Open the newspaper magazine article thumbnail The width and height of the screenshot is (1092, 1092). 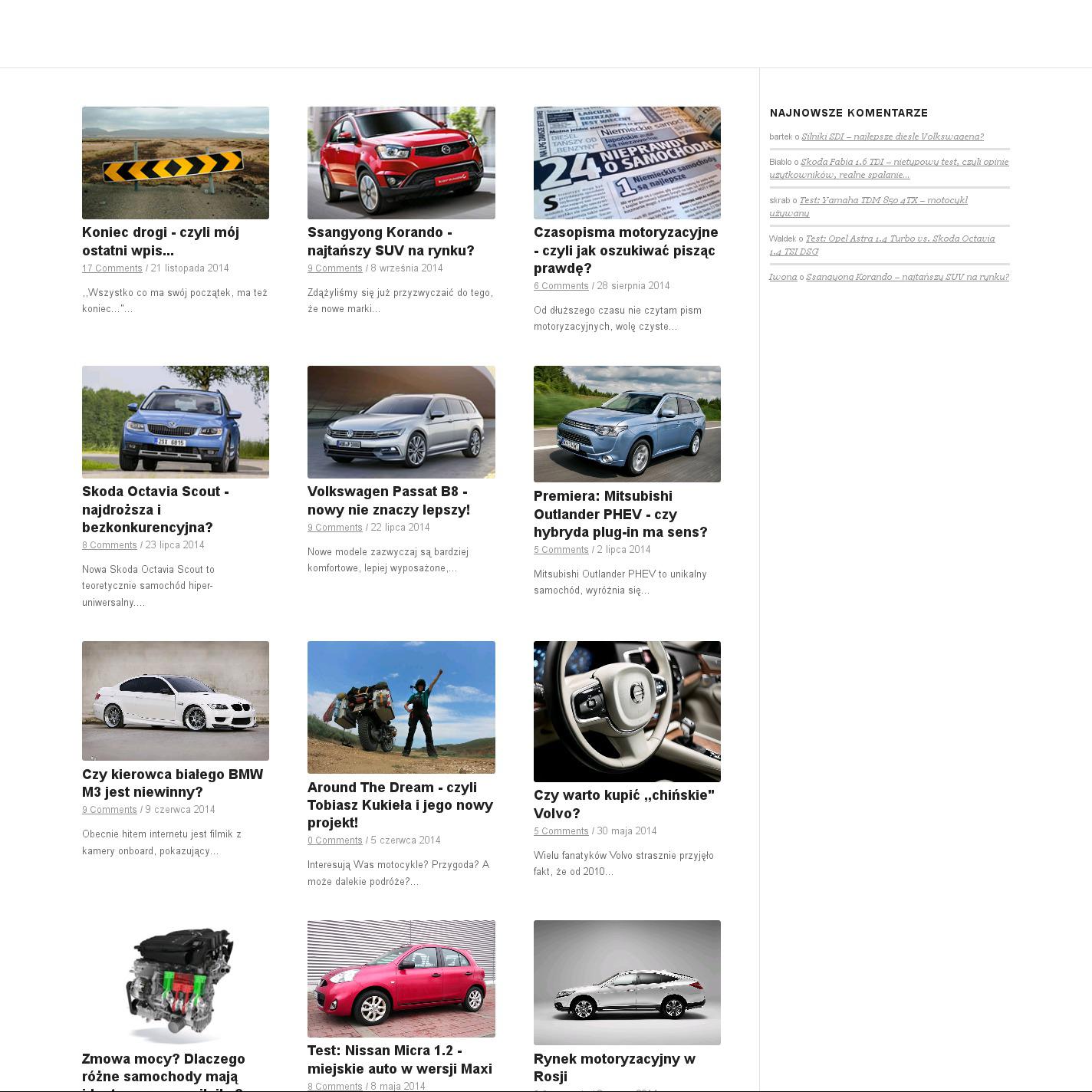[627, 163]
